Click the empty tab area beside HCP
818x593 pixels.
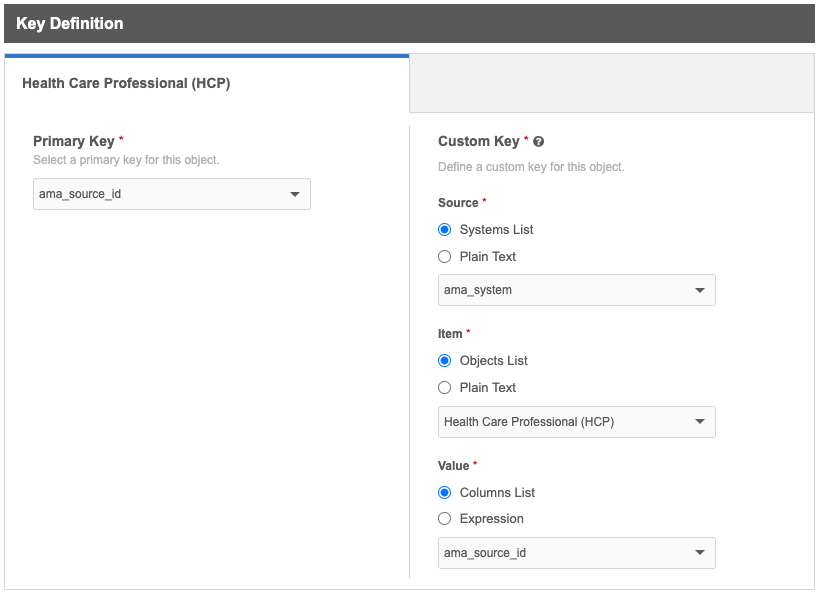[611, 84]
